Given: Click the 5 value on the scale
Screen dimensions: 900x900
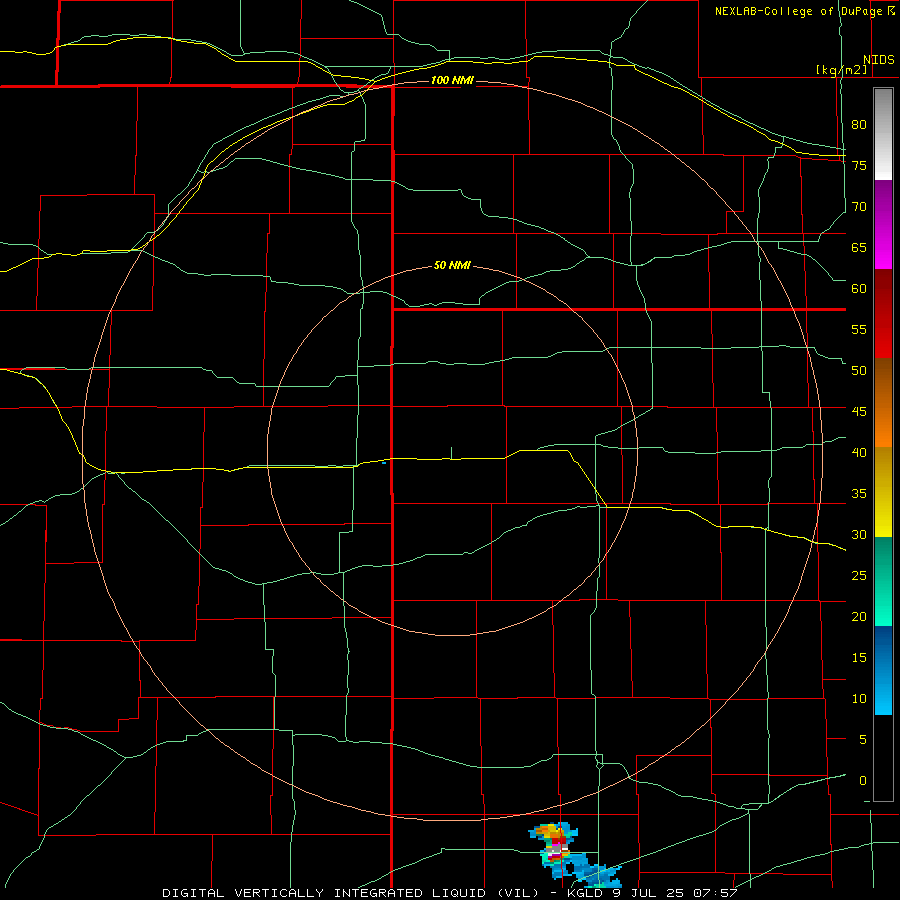Looking at the screenshot, I should point(863,739).
